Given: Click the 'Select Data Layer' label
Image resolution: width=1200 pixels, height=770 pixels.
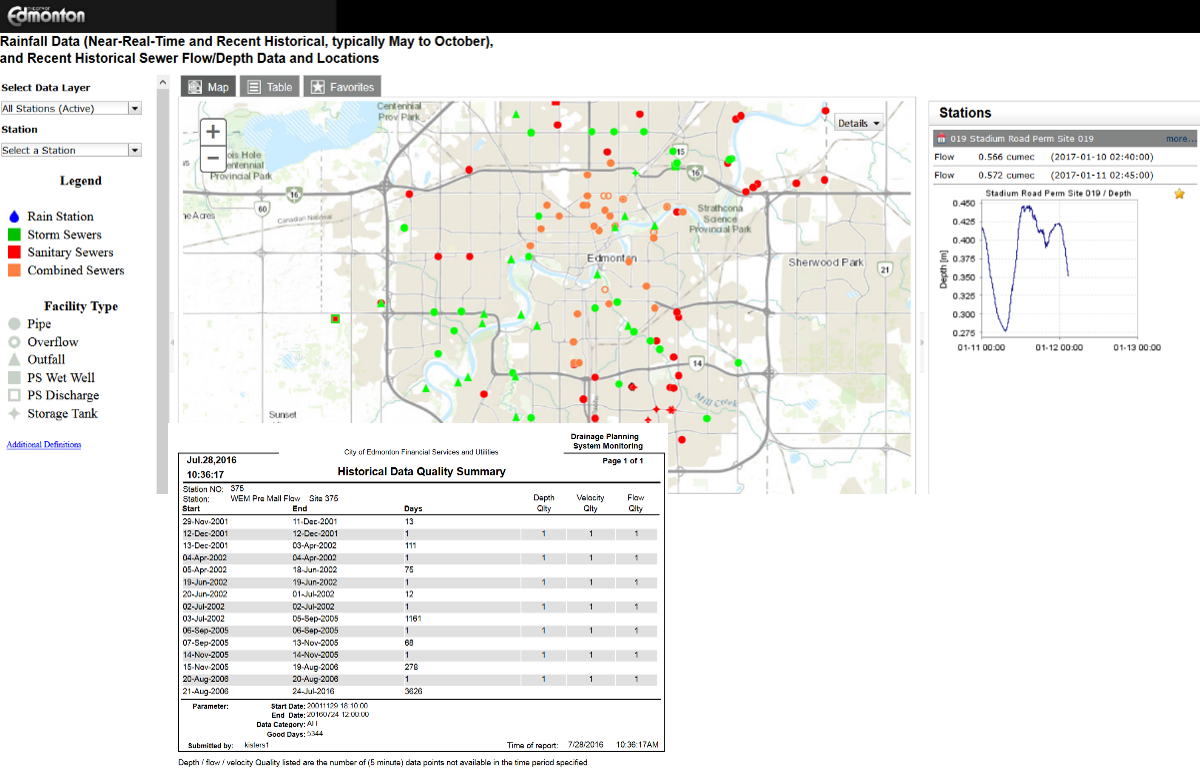Looking at the screenshot, I should pyautogui.click(x=46, y=88).
